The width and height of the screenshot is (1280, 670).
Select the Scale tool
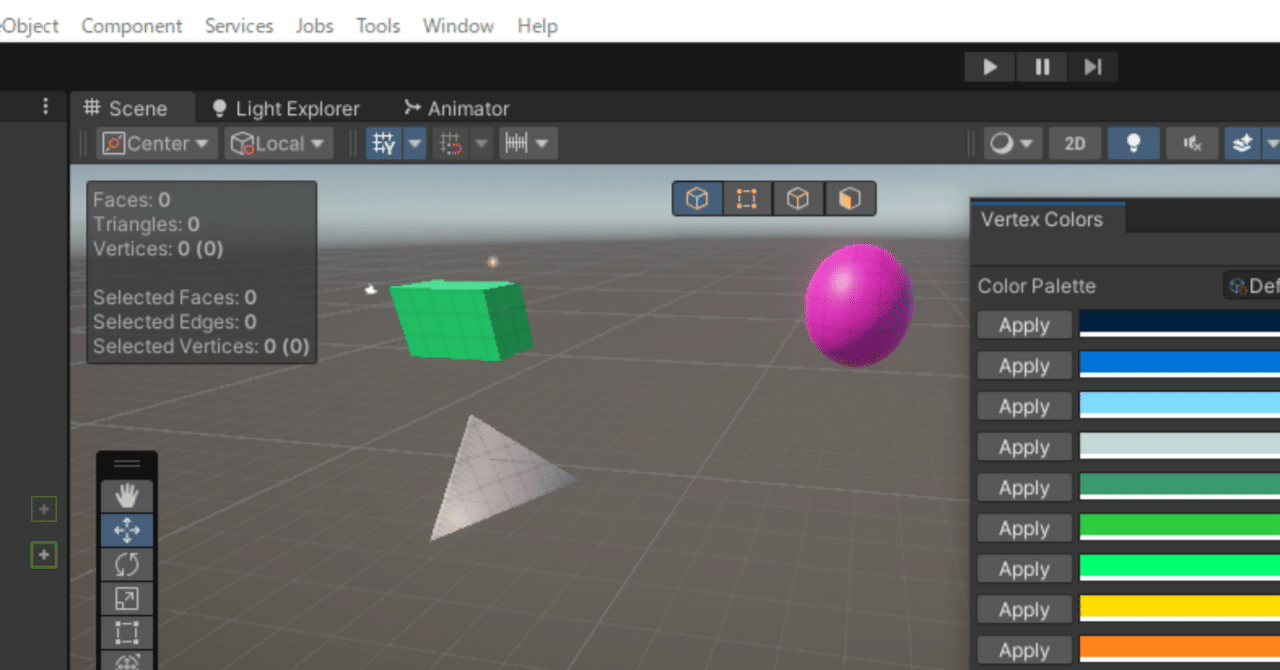pos(126,598)
